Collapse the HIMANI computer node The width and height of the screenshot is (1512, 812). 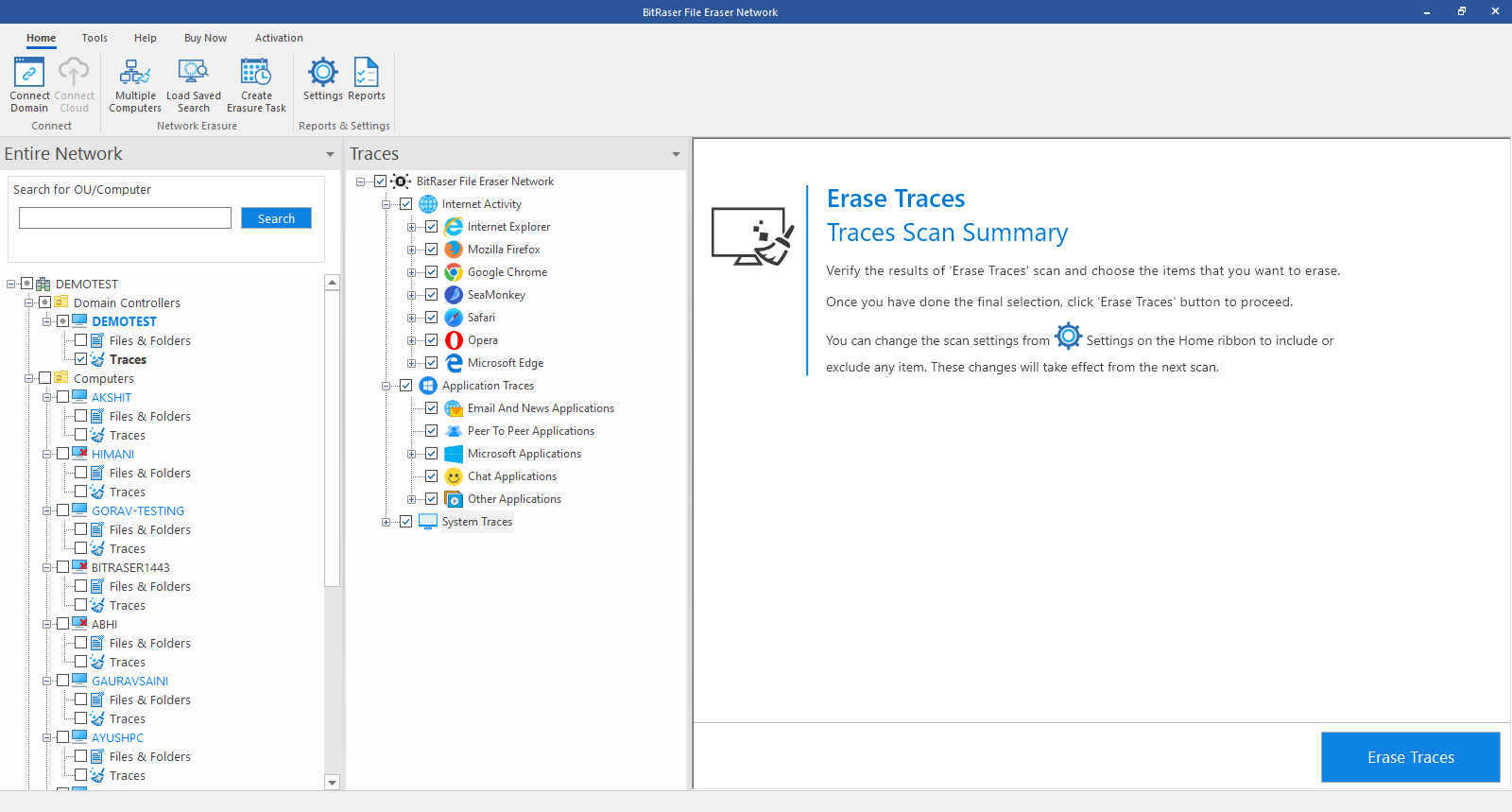pos(46,454)
